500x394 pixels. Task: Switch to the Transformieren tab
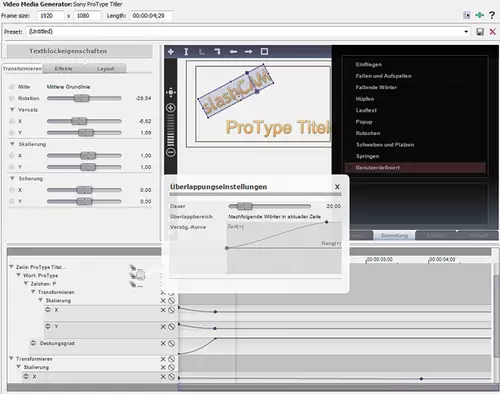[23, 68]
